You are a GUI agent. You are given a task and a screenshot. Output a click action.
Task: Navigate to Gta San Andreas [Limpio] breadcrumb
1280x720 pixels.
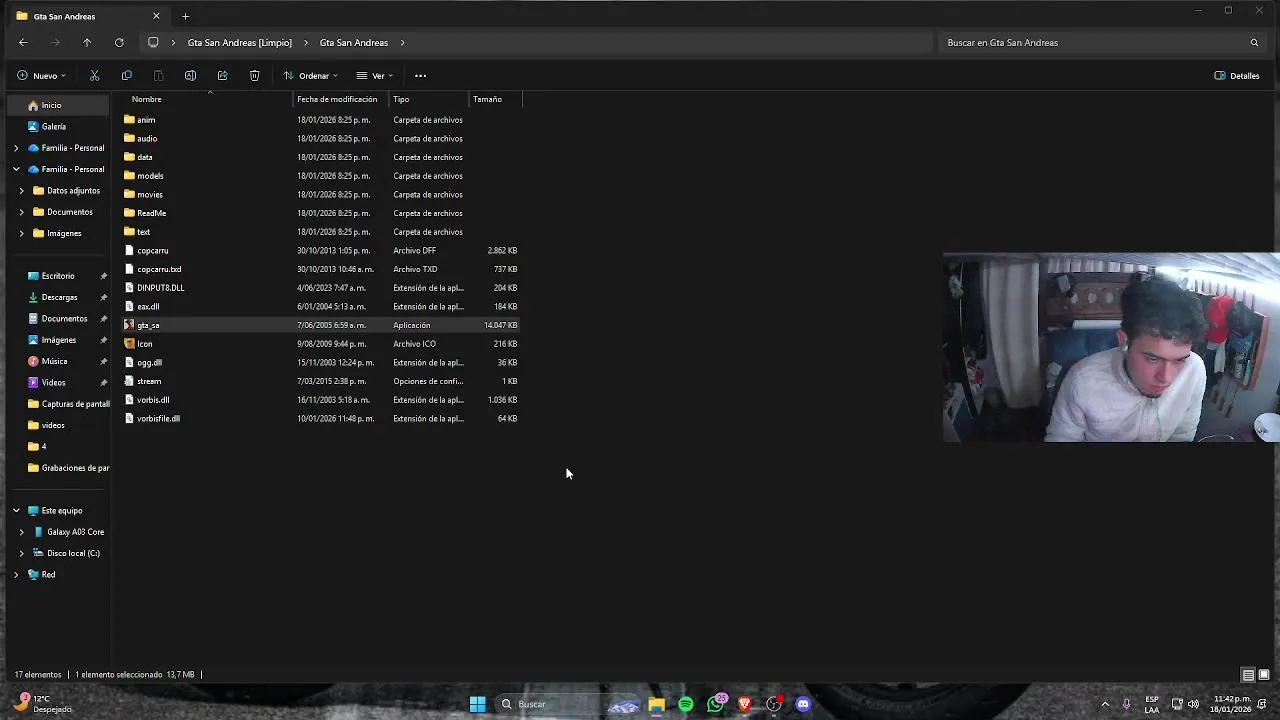[x=240, y=43]
